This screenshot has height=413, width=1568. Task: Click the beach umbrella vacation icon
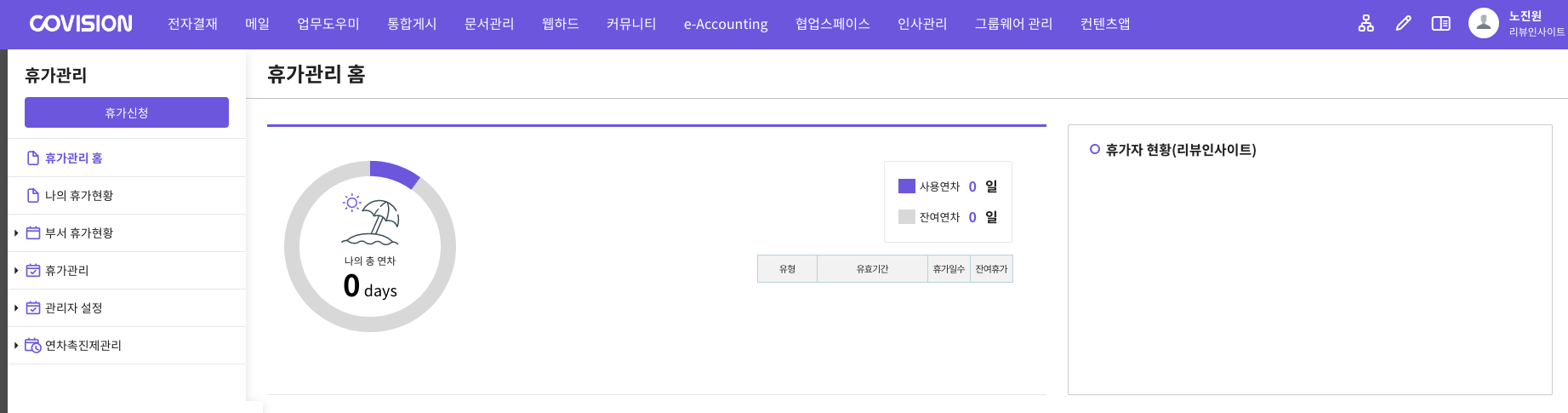[x=370, y=221]
